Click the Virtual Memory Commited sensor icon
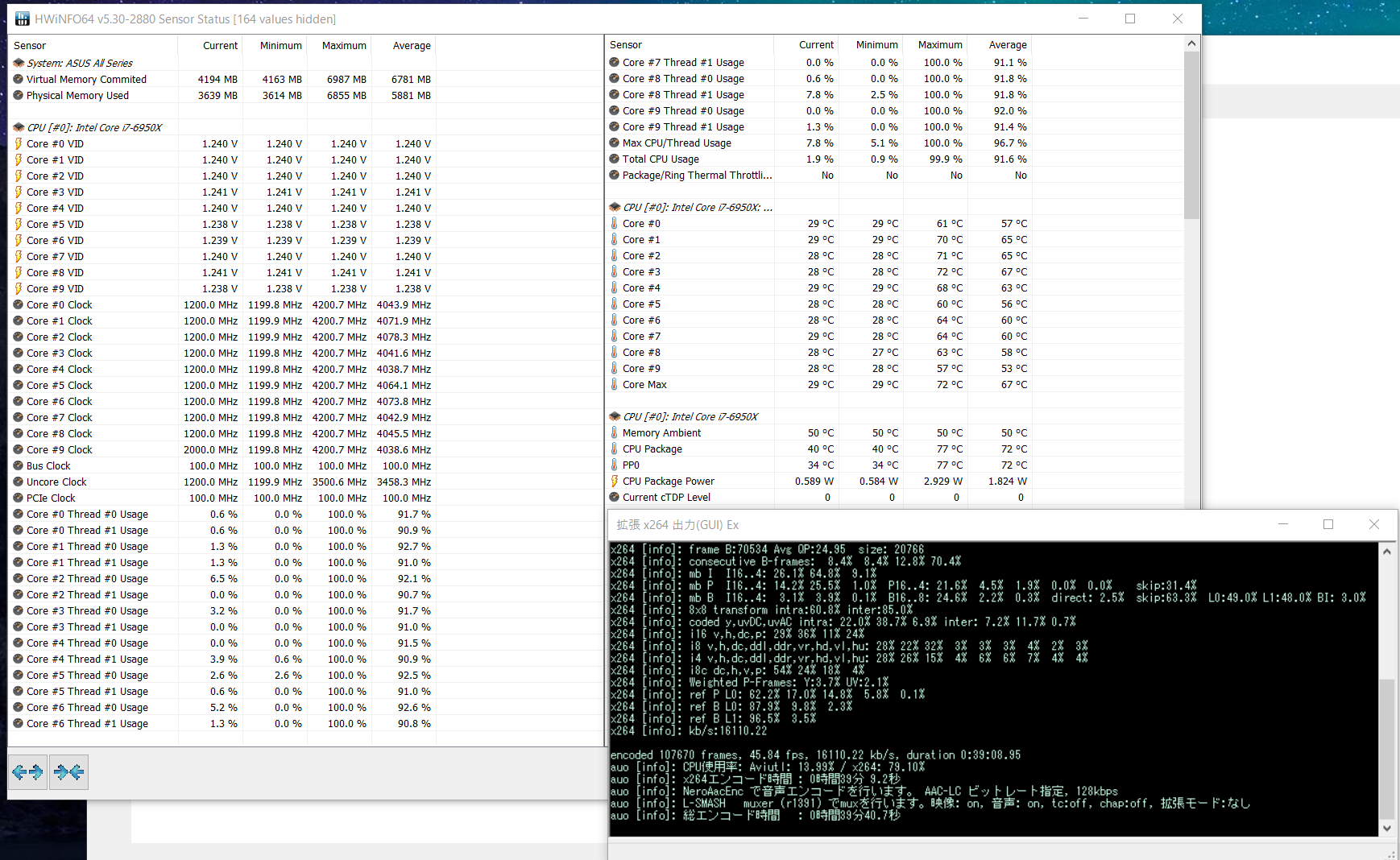 click(19, 79)
